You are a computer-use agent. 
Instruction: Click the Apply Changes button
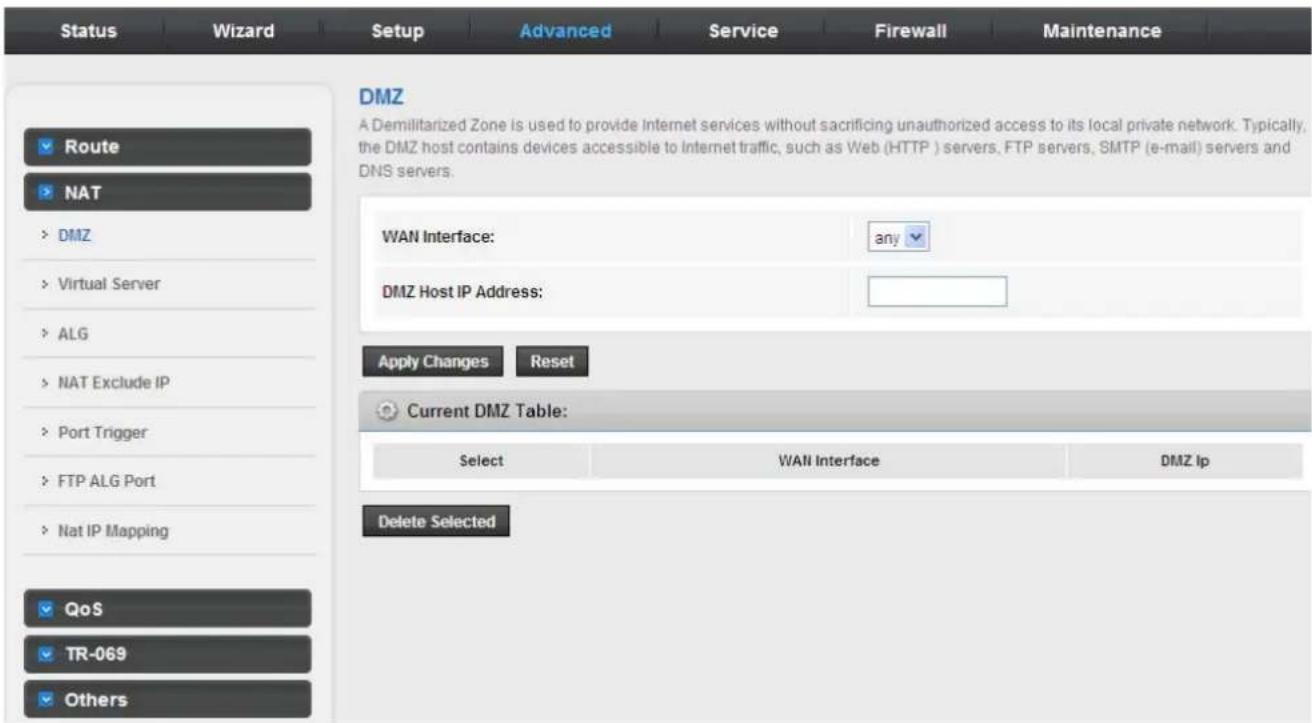(x=433, y=362)
